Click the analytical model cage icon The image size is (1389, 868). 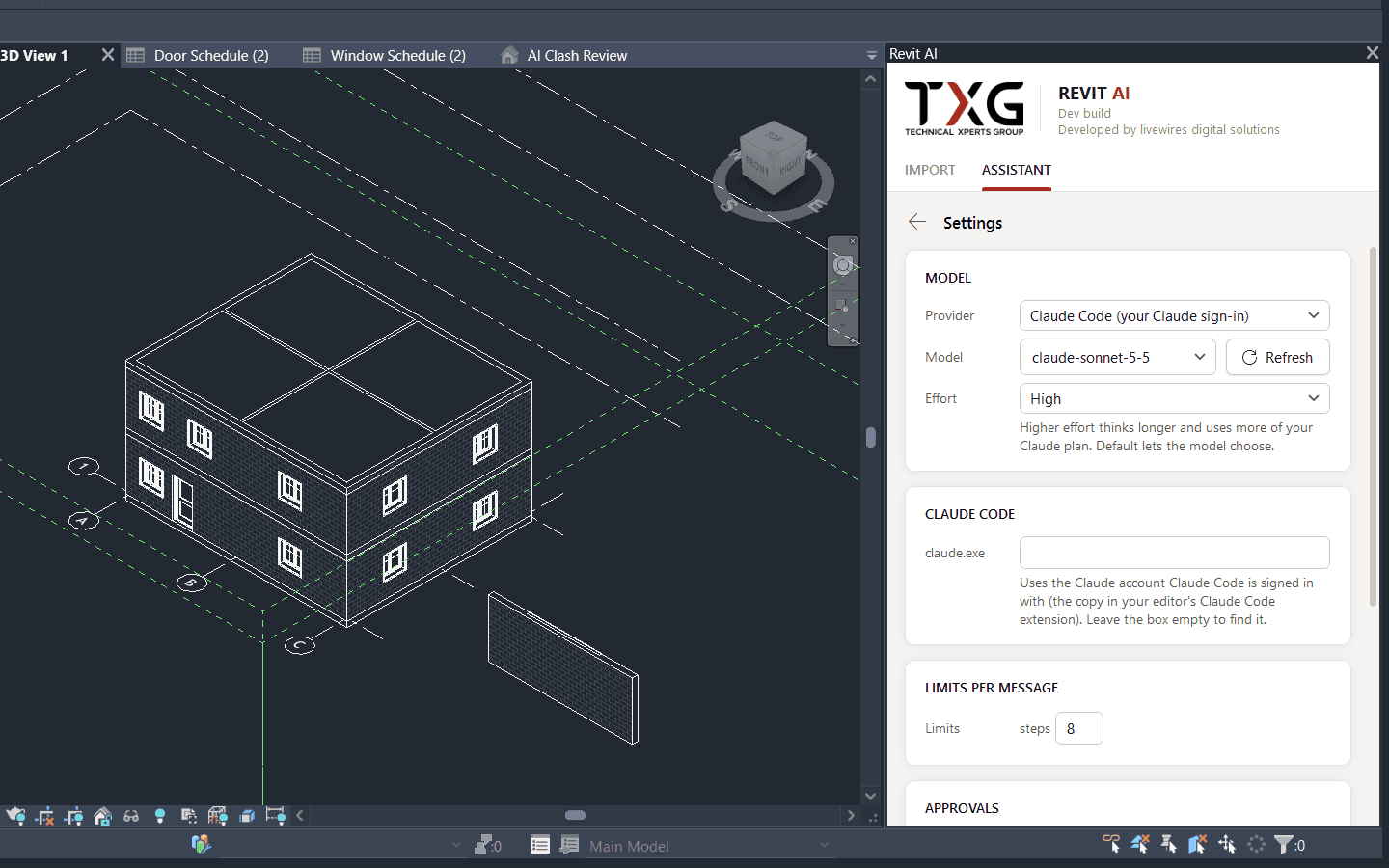(x=218, y=816)
